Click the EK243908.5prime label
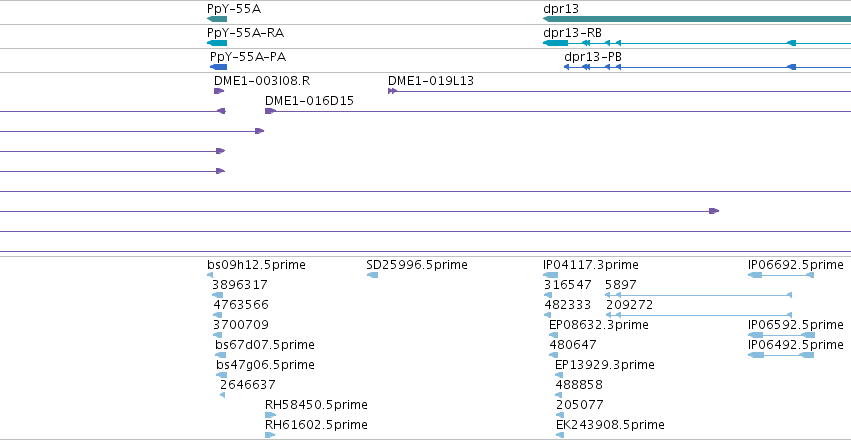Image resolution: width=851 pixels, height=440 pixels. click(610, 424)
